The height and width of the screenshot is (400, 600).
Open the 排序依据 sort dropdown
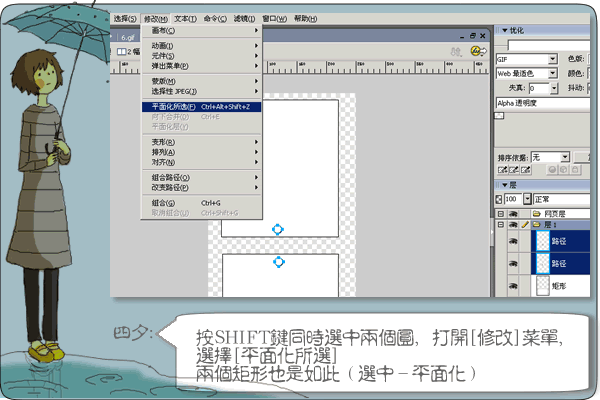pyautogui.click(x=565, y=157)
